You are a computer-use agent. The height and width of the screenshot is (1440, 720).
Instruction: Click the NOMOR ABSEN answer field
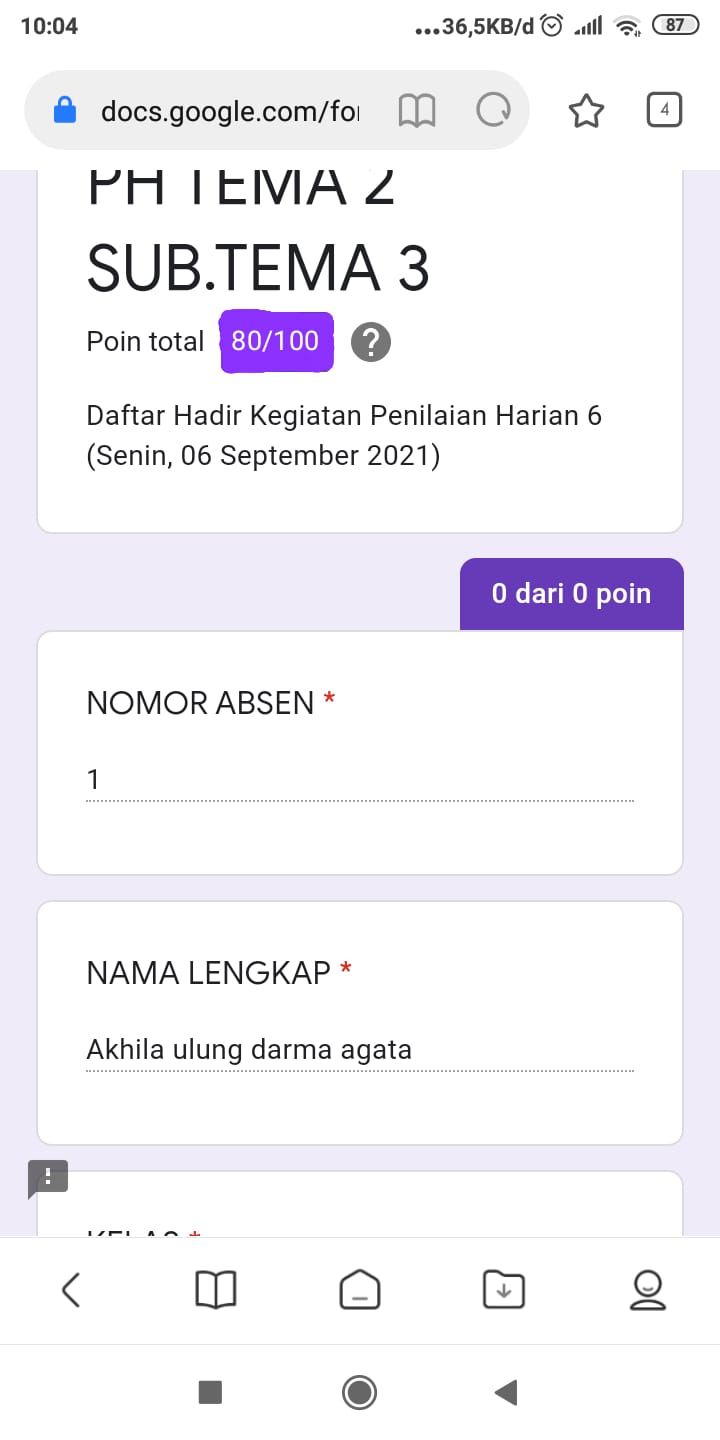(x=360, y=781)
